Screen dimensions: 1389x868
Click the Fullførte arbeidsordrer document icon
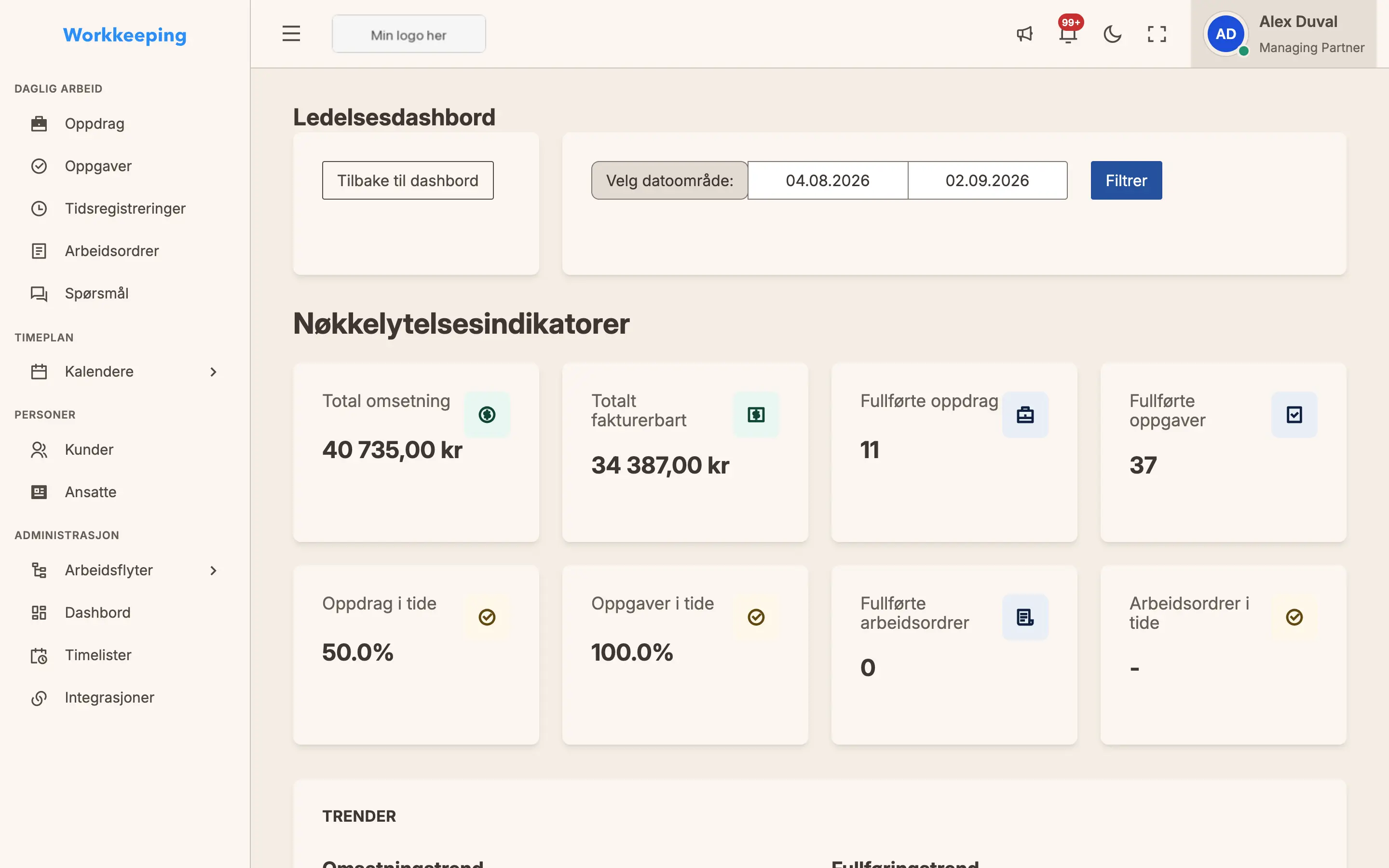click(1025, 617)
